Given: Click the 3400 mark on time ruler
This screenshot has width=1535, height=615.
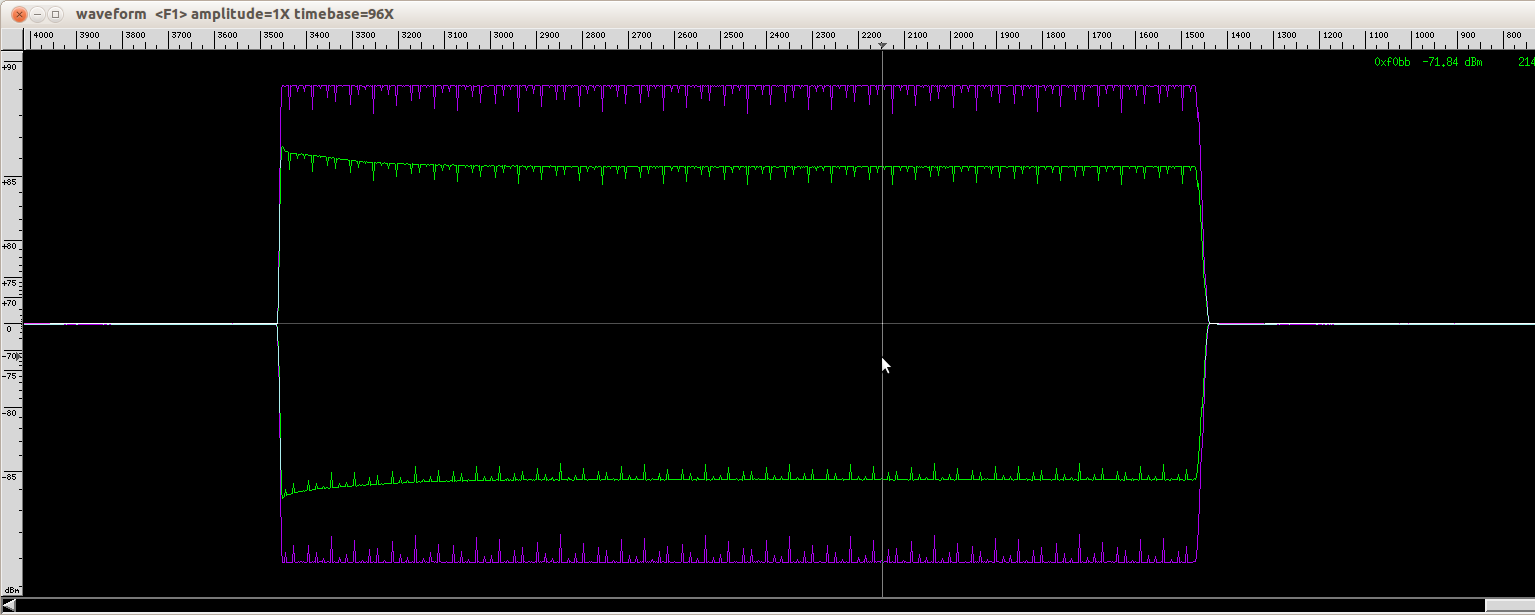Looking at the screenshot, I should [319, 36].
